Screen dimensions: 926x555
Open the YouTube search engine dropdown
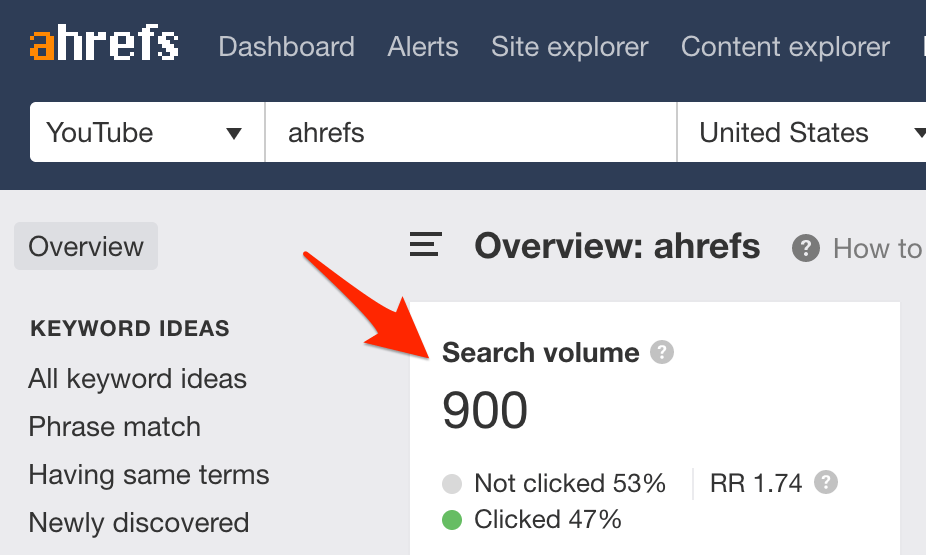(x=147, y=132)
